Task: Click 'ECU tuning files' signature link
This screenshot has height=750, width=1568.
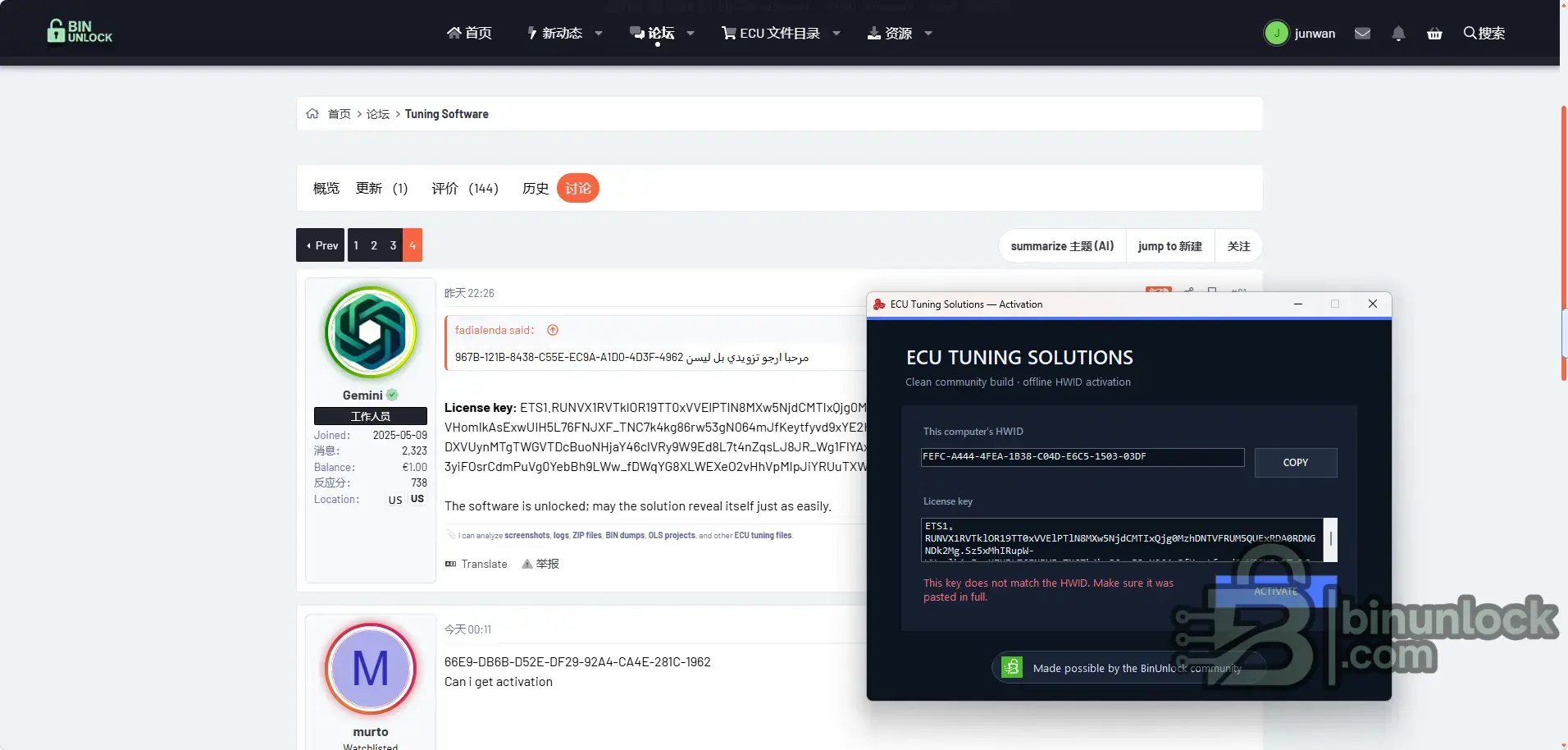Action: (763, 535)
